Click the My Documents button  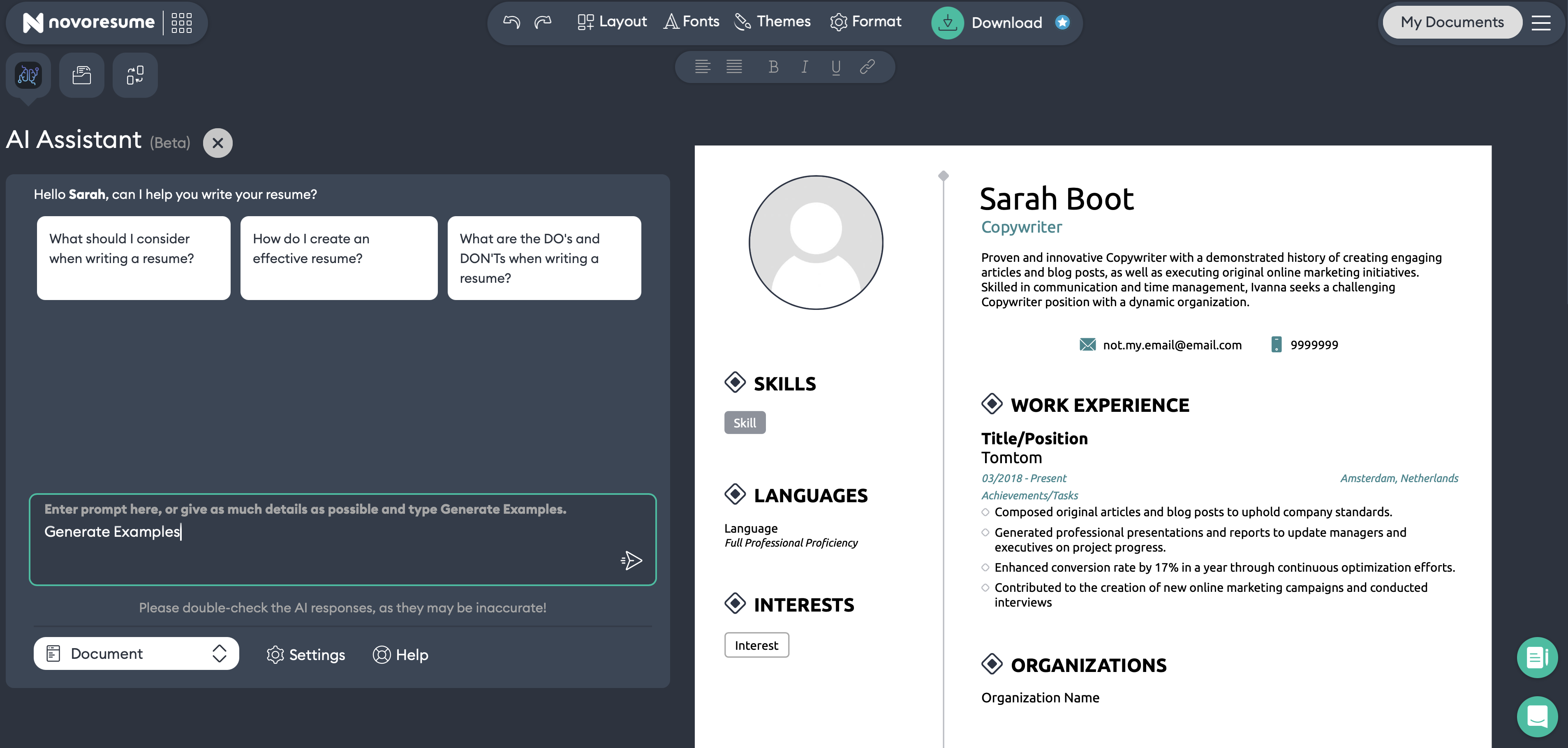pos(1452,23)
